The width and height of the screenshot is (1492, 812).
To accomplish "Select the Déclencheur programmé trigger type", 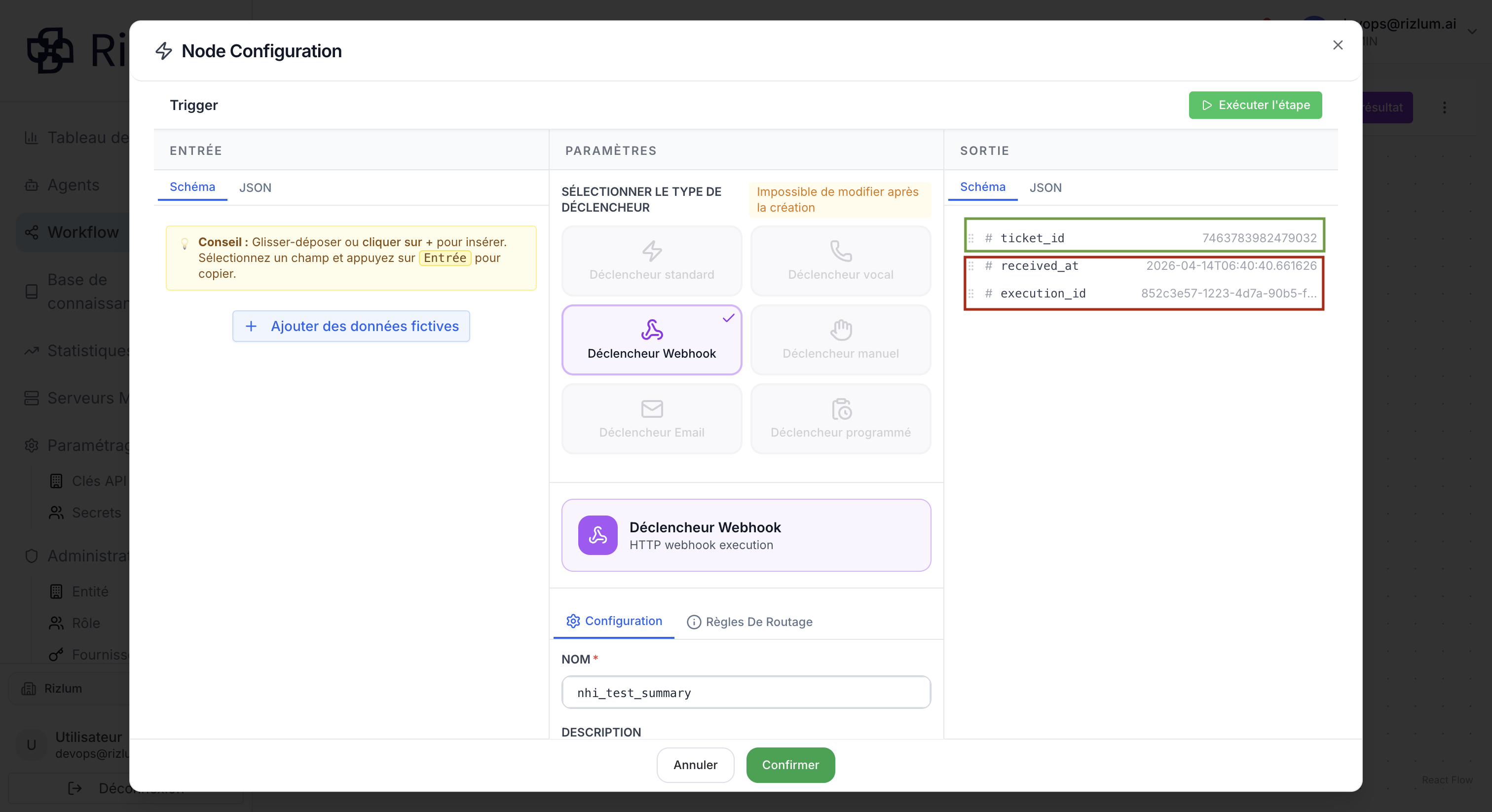I will (x=840, y=419).
